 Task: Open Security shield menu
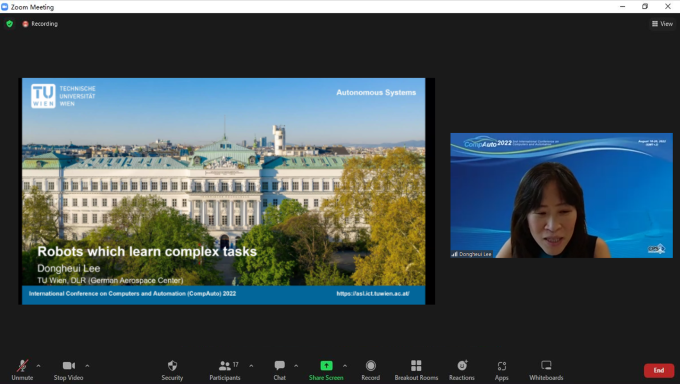point(172,371)
